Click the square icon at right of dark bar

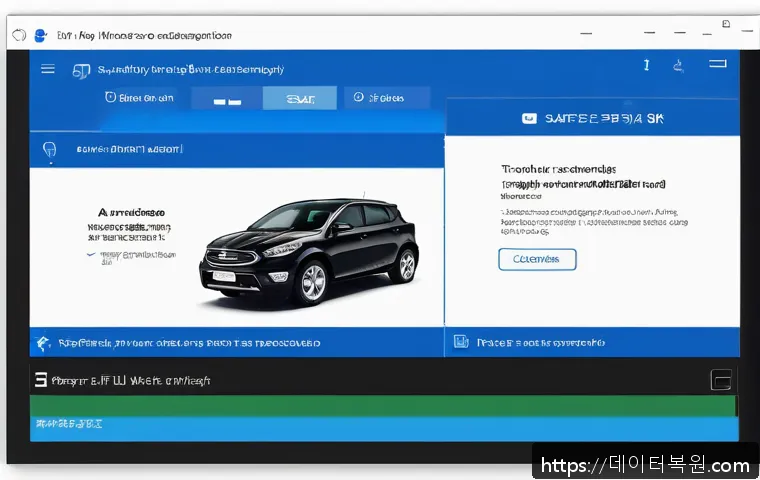pos(721,380)
